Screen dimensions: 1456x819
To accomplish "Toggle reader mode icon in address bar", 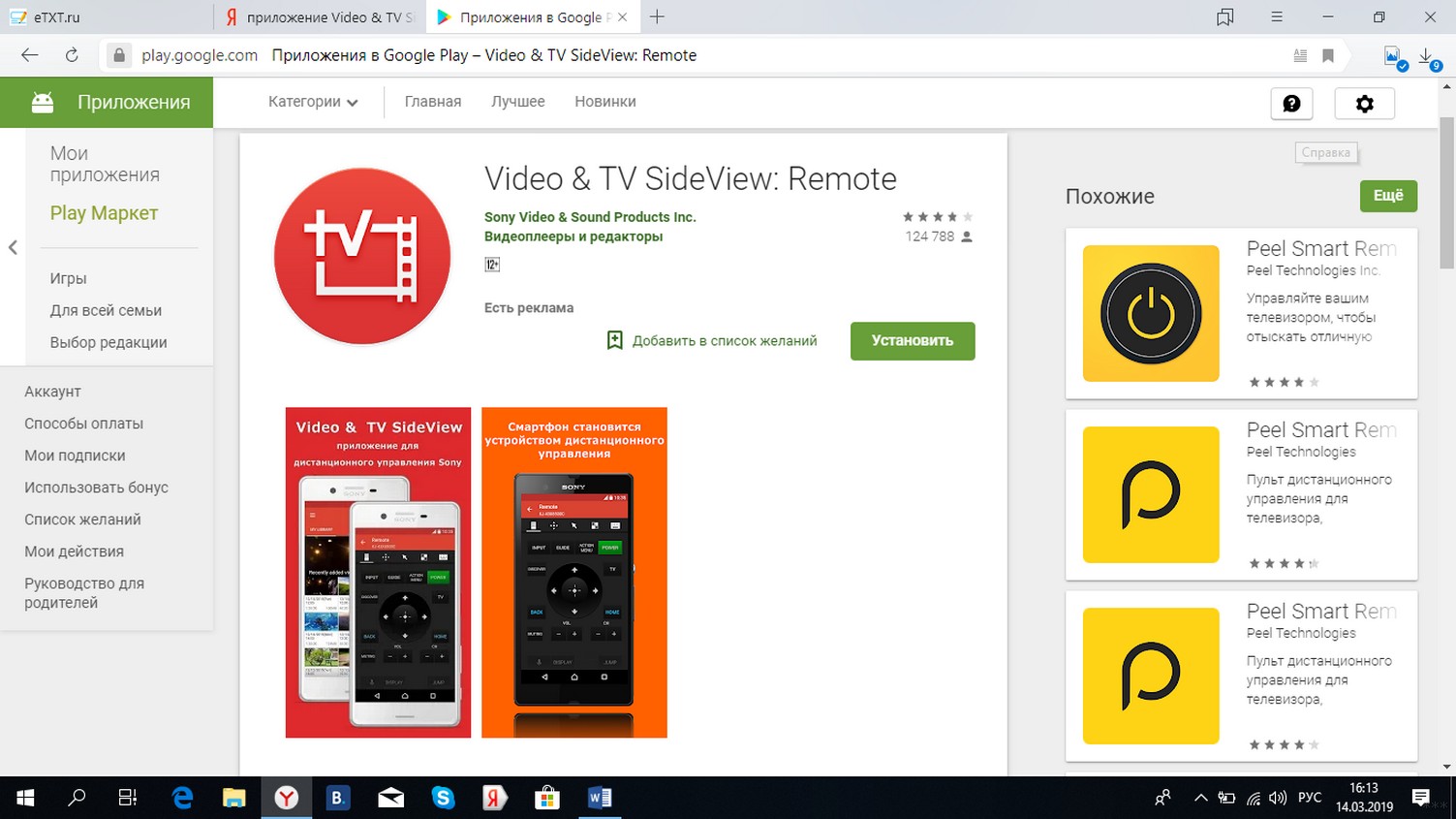I will point(1300,55).
